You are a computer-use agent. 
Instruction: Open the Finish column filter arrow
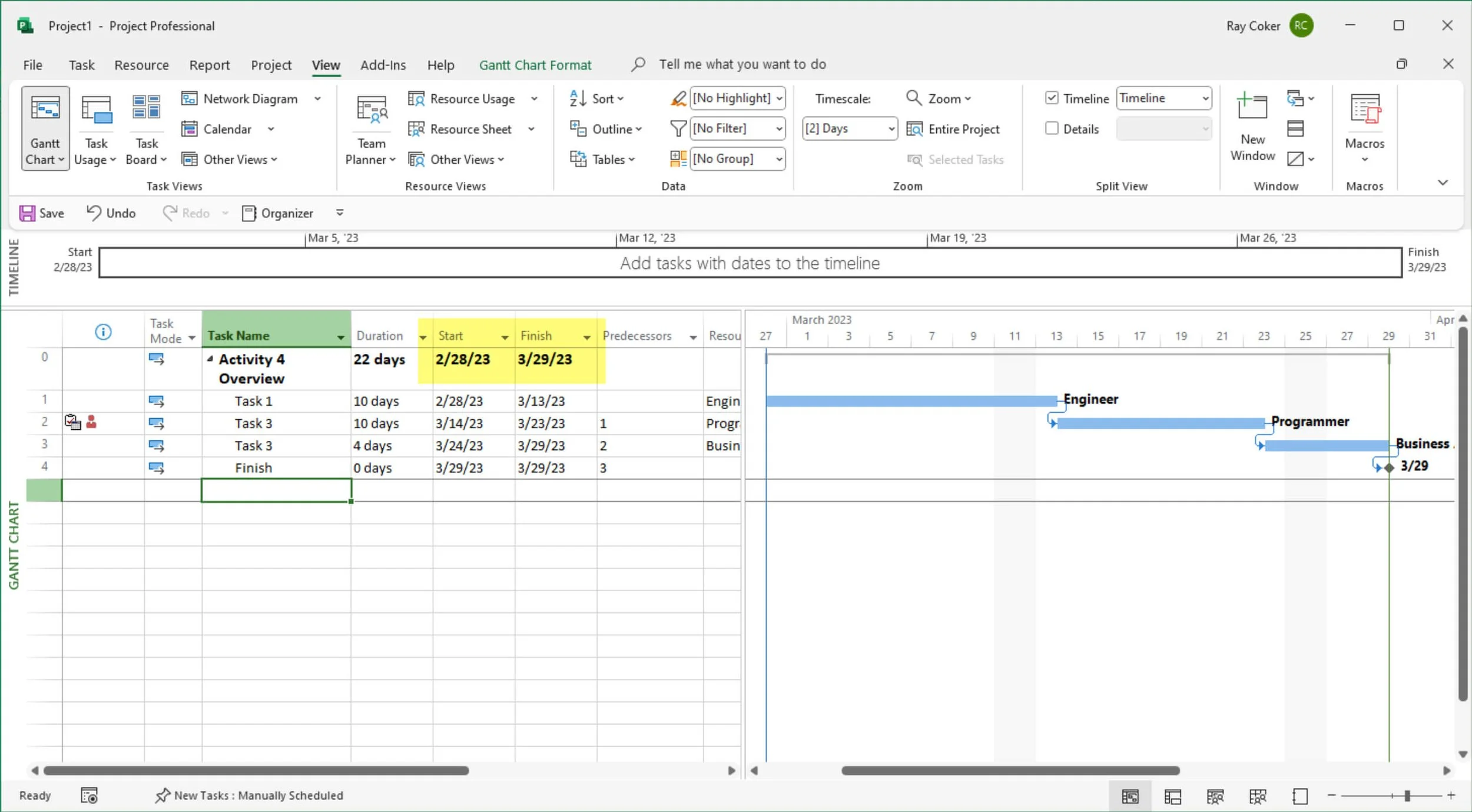coord(586,337)
